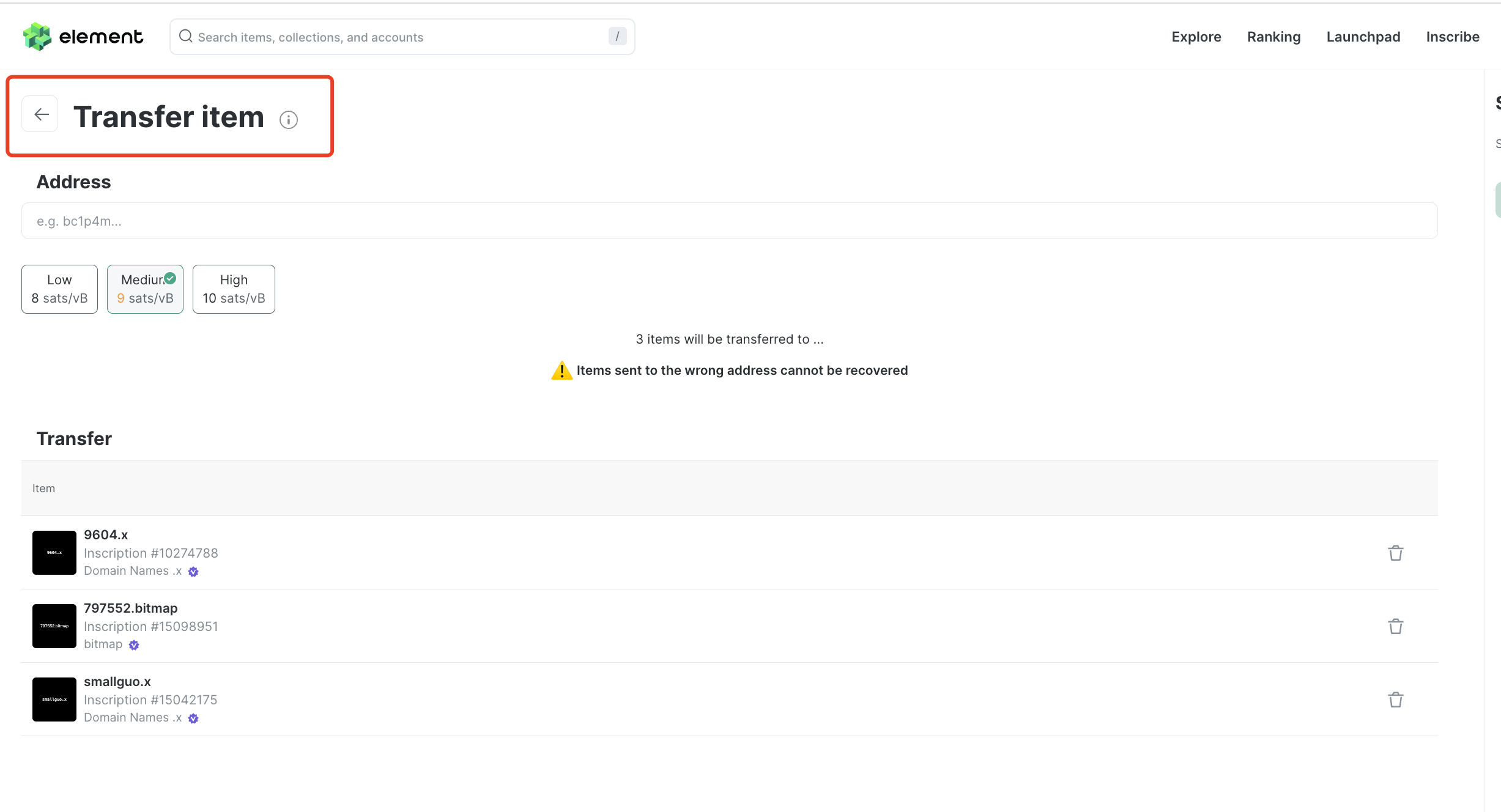
Task: Select the High 10 sats/vB fee
Action: [x=234, y=289]
